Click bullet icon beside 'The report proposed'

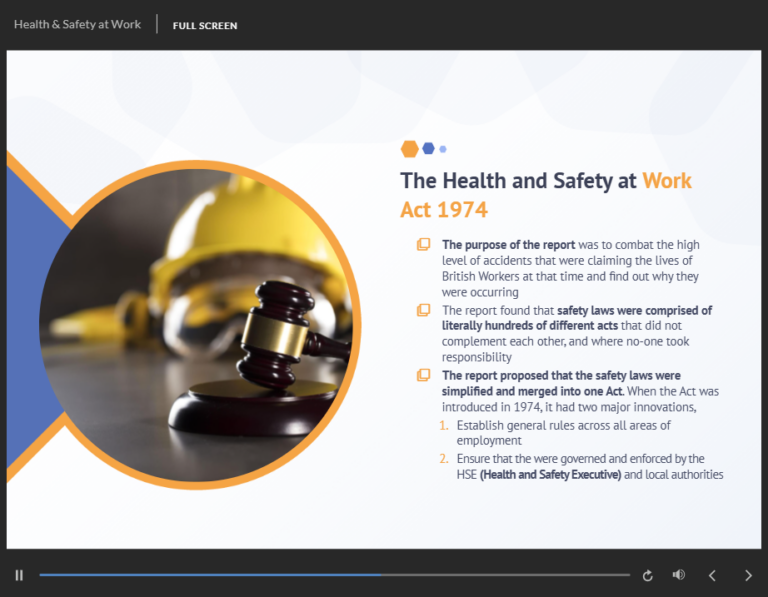click(x=424, y=375)
